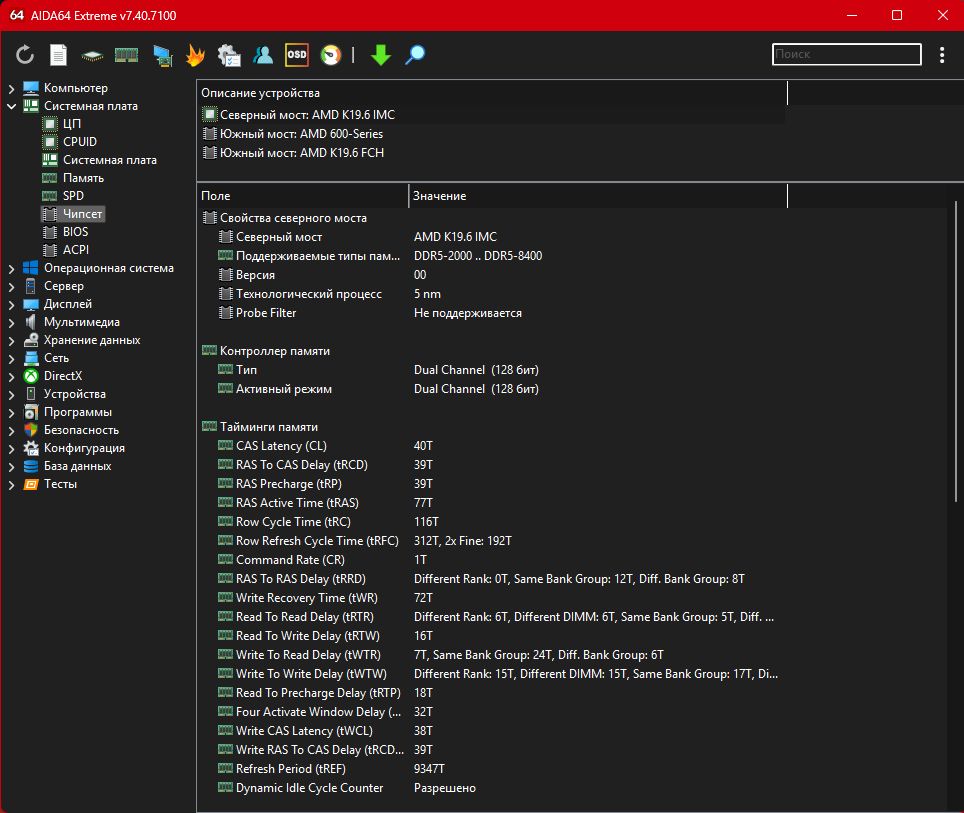Click the network computer toolbar icon
This screenshot has width=964, height=813.
(x=162, y=55)
